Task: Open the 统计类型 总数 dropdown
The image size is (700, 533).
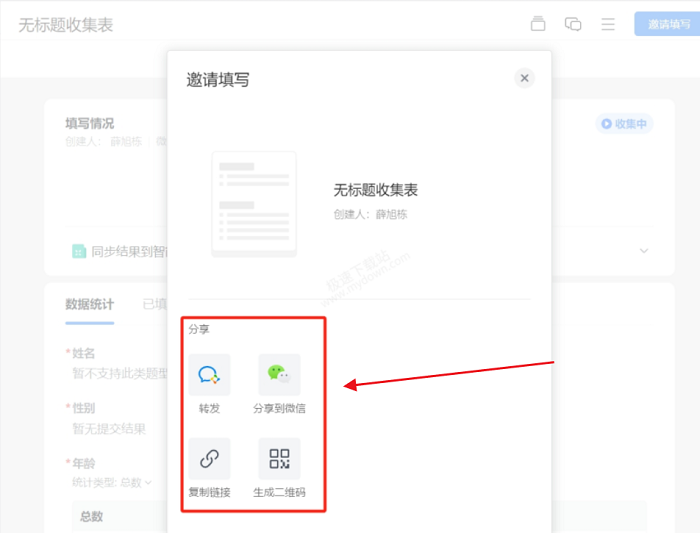Action: click(112, 482)
